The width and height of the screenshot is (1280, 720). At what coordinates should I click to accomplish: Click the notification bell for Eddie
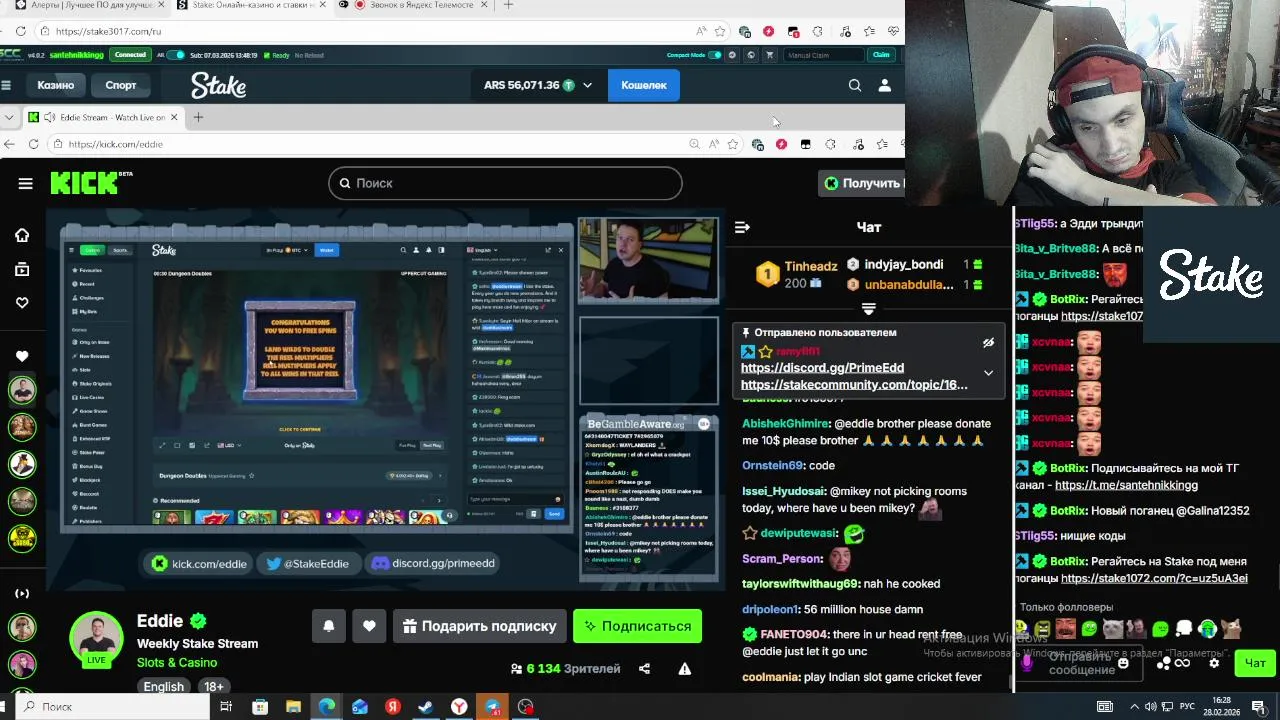[x=329, y=626]
